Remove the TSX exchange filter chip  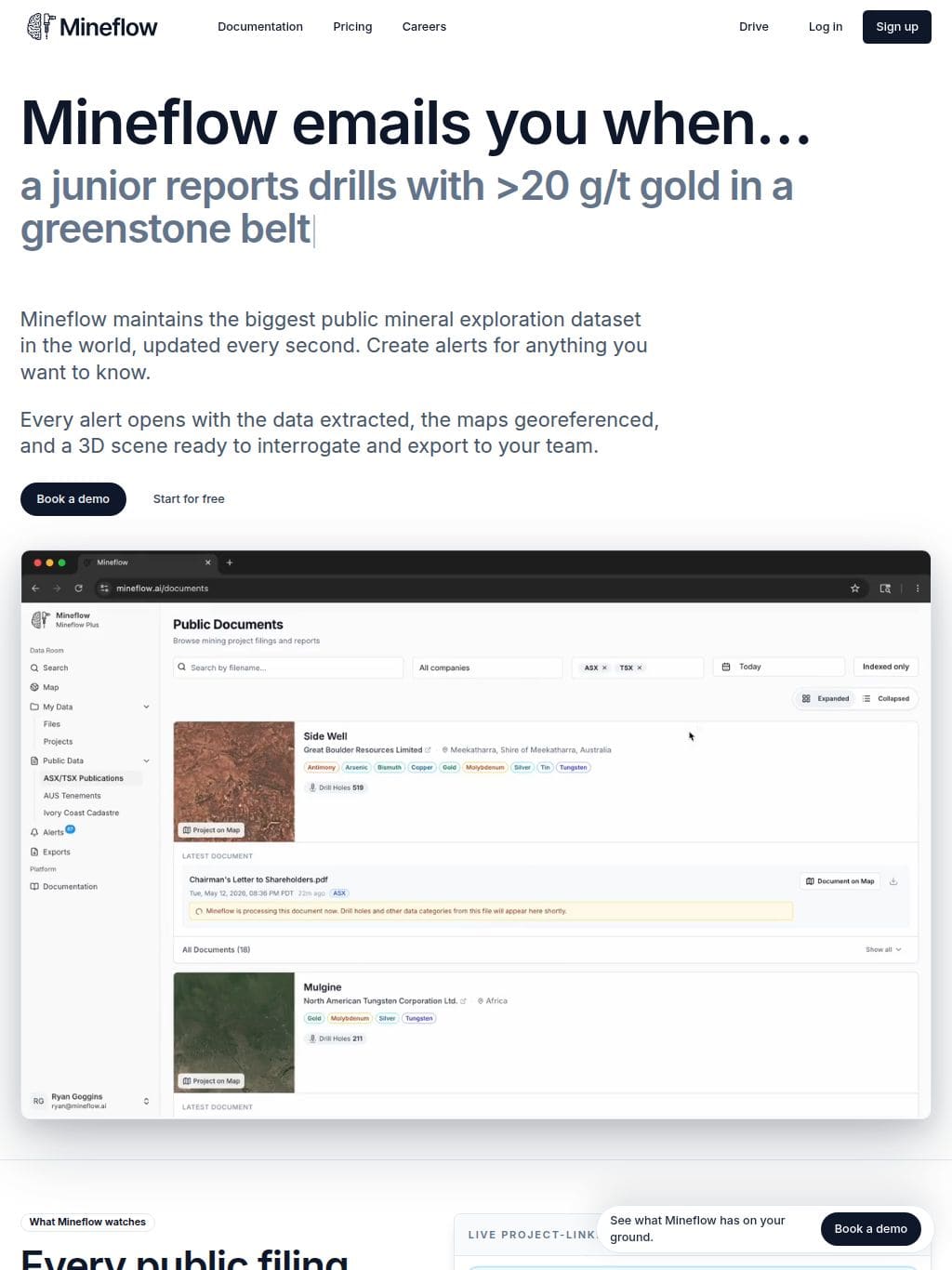(x=640, y=668)
